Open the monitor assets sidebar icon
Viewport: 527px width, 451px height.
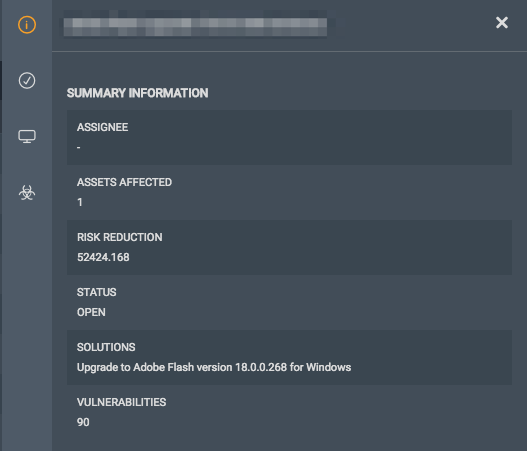point(27,136)
